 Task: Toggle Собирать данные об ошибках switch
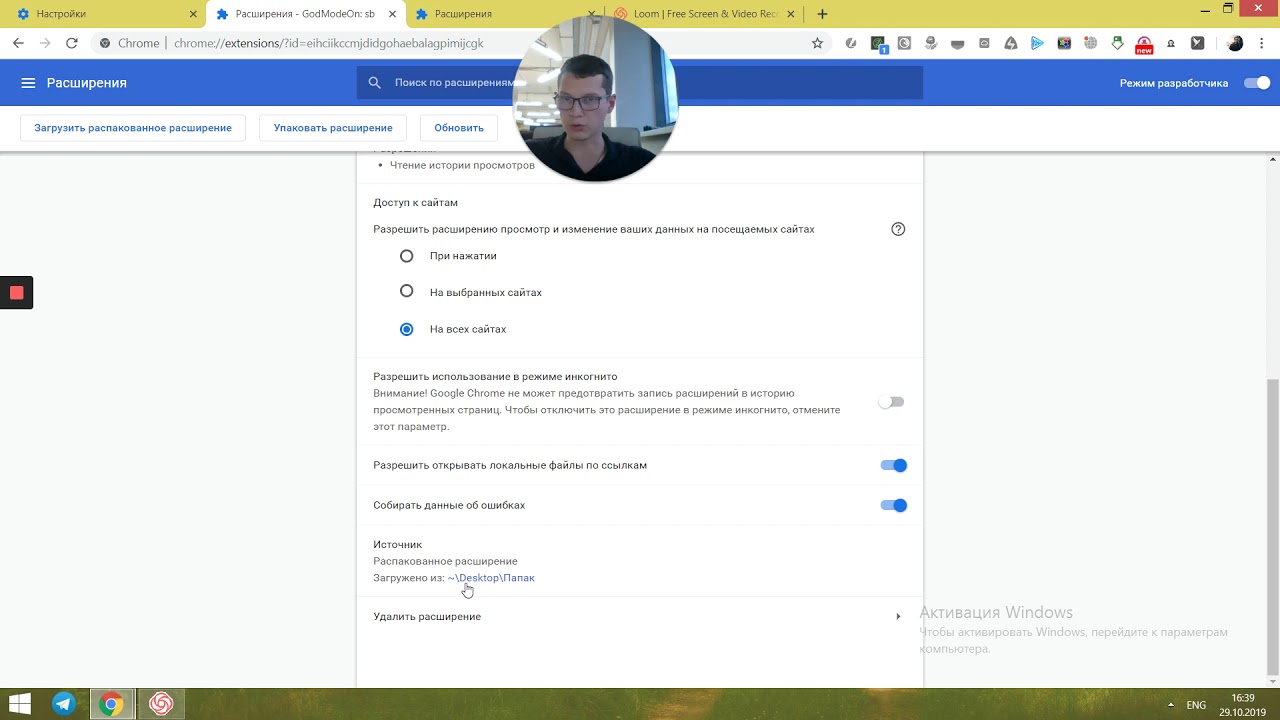893,505
